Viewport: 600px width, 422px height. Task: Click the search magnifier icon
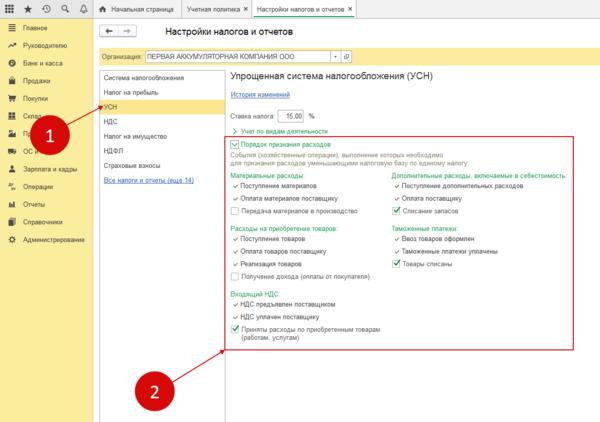click(62, 9)
